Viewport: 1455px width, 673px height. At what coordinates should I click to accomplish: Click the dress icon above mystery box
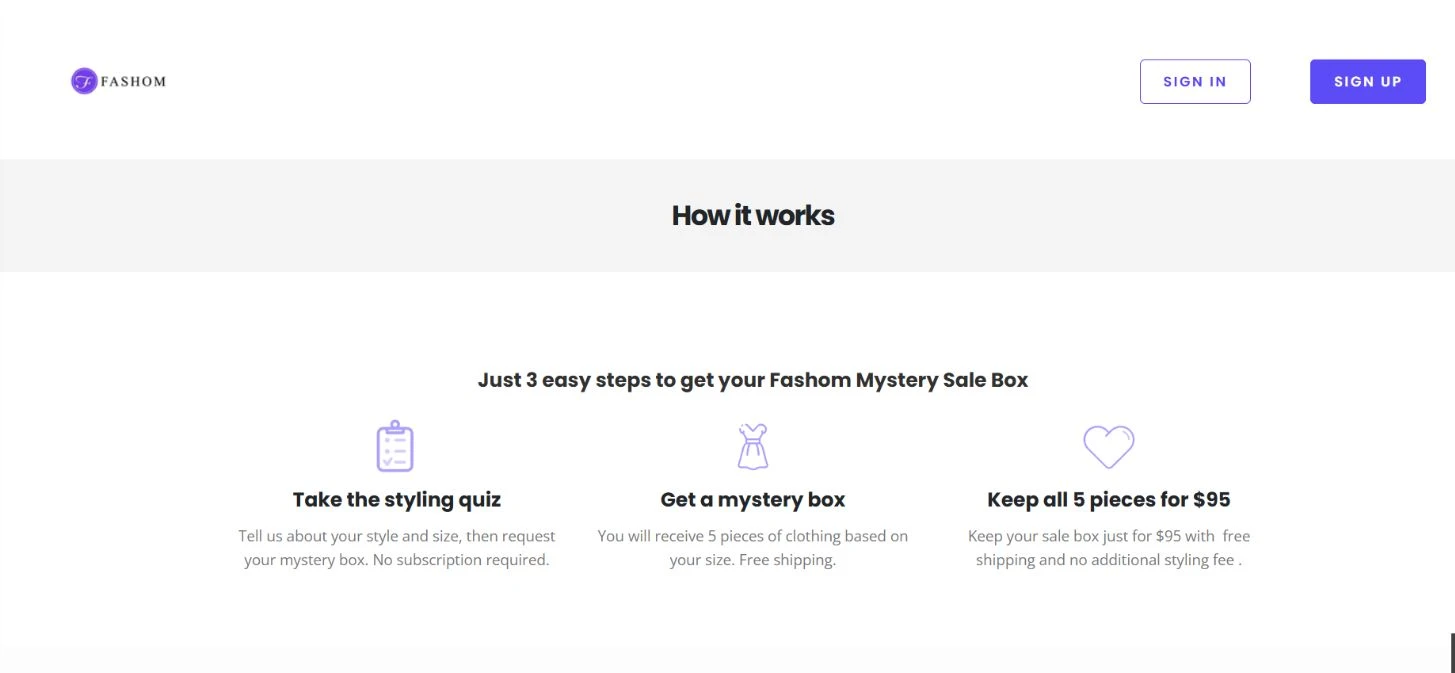click(753, 446)
